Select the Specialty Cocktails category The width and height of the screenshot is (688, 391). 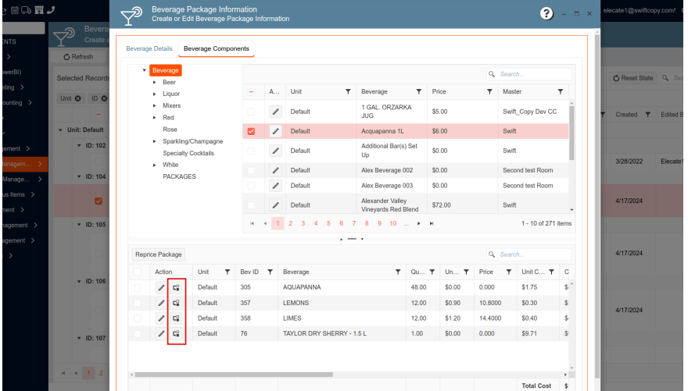pyautogui.click(x=188, y=153)
